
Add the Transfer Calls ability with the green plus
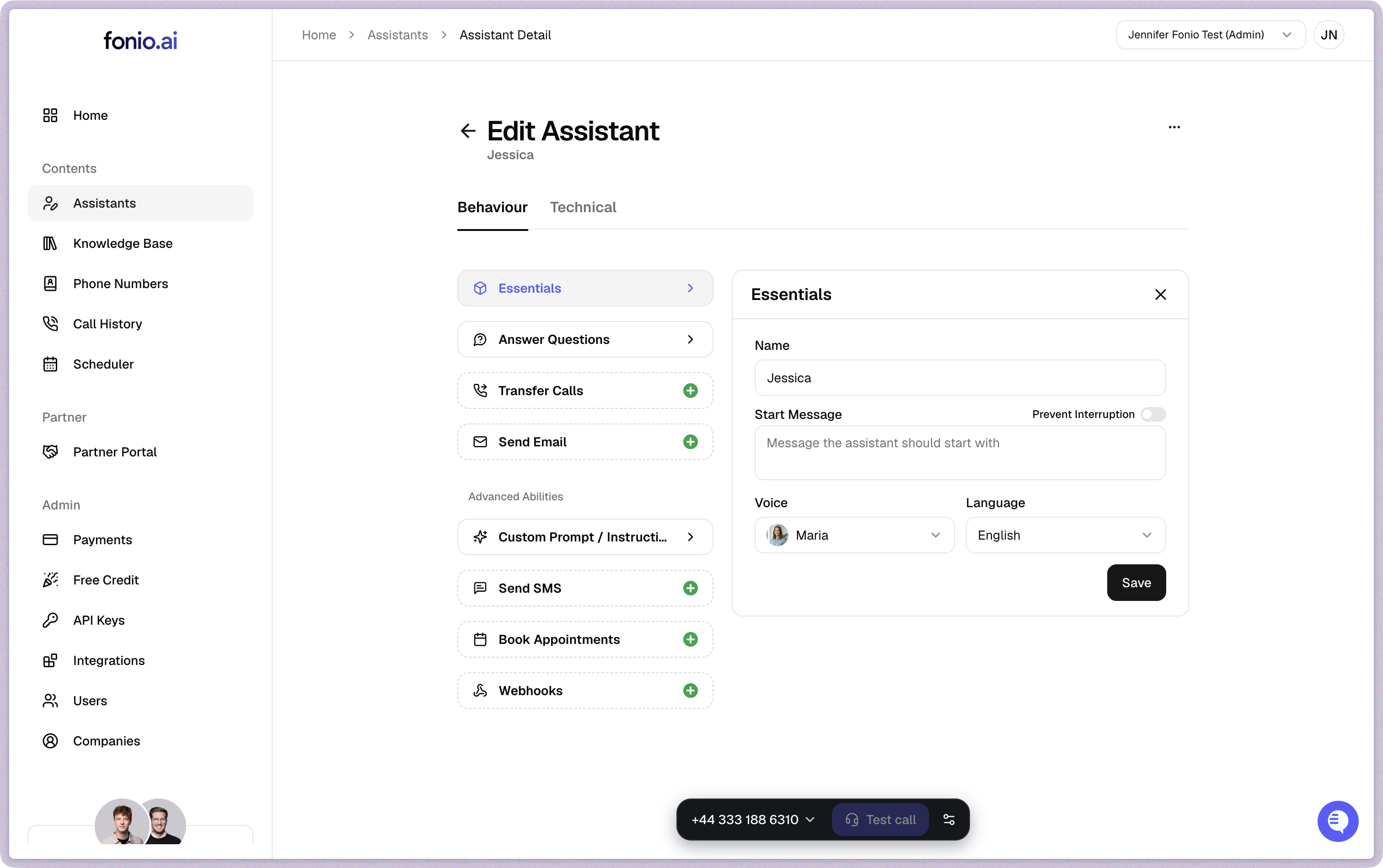690,391
